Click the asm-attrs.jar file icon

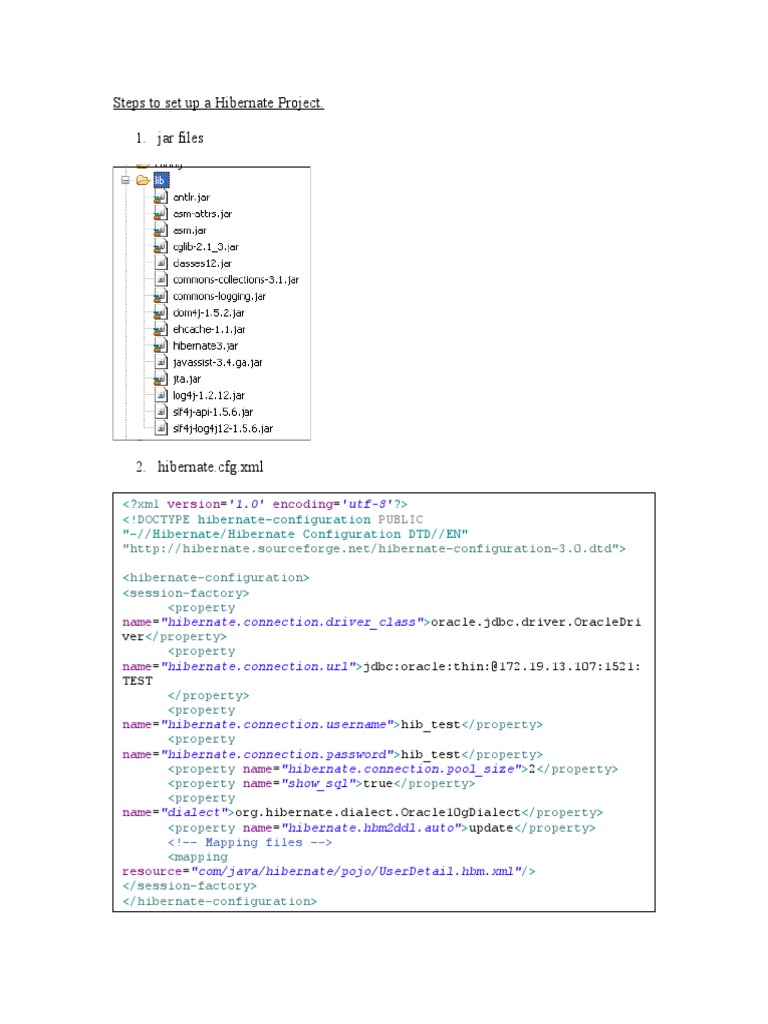[x=161, y=214]
